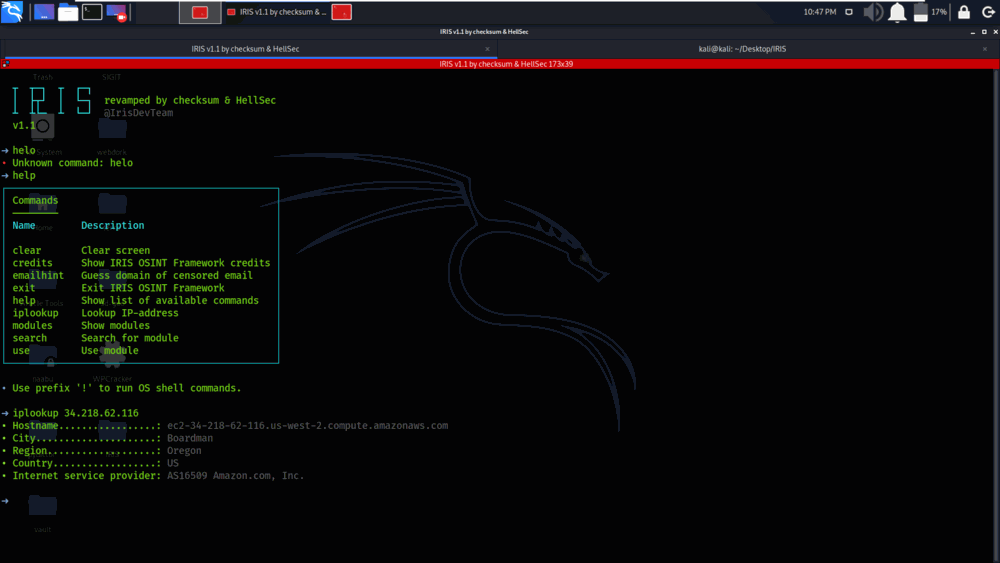Switch to IRIS v1.1 taskbar window entry

[276, 12]
